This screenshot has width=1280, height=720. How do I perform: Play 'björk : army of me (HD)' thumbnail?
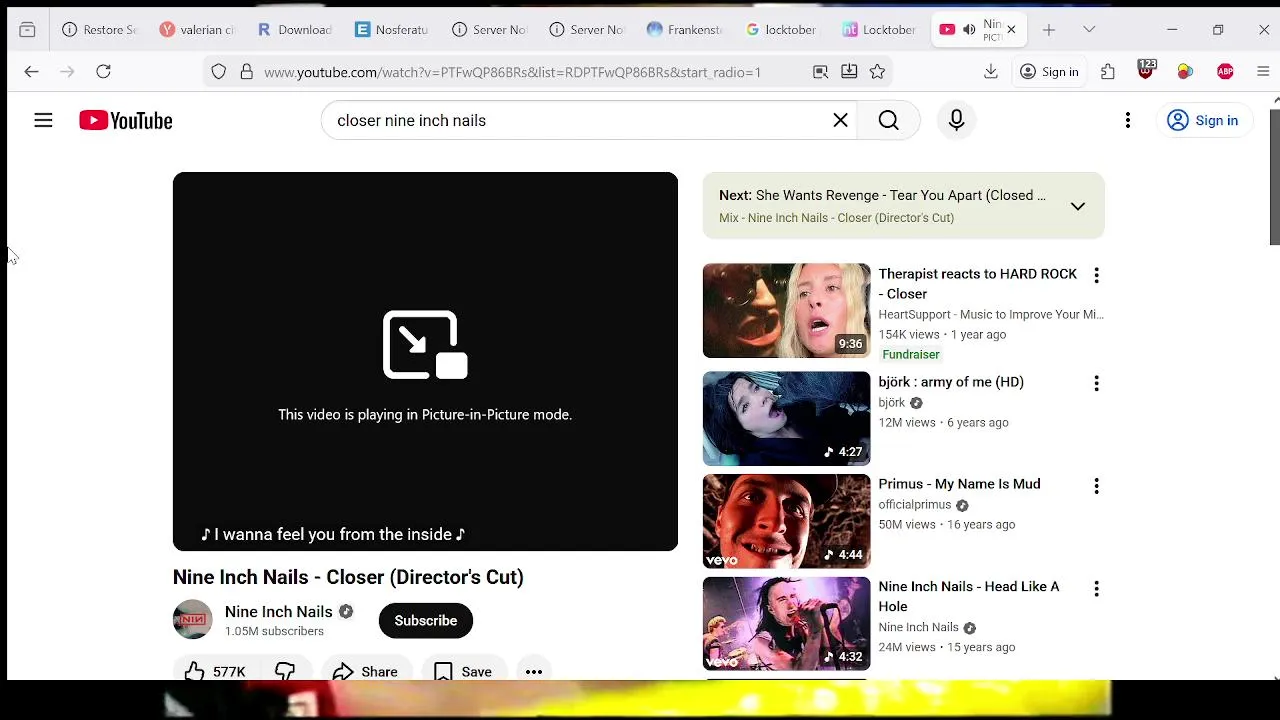[786, 418]
